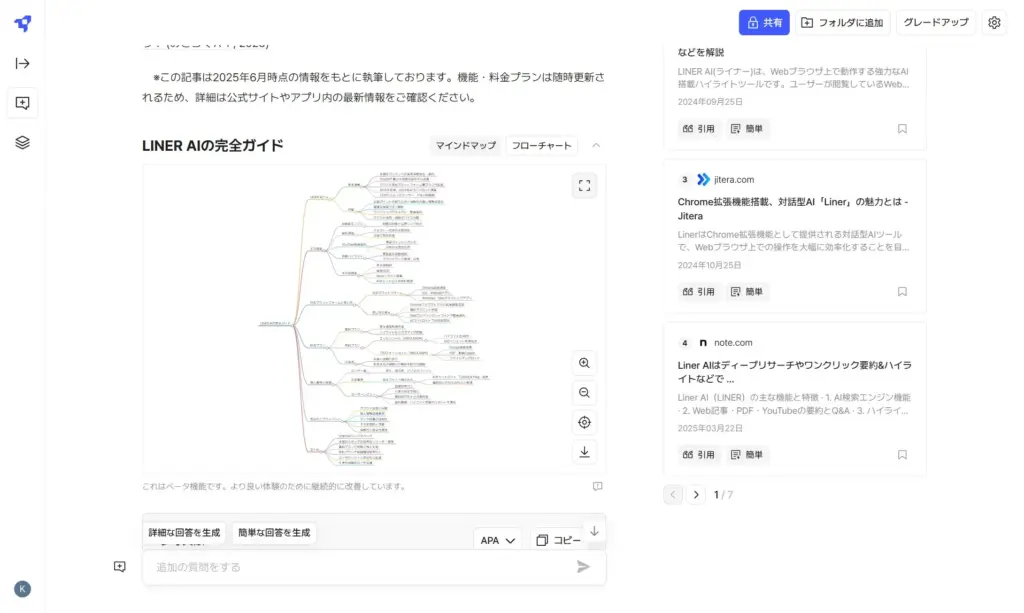
Task: Jump to bottom with down arrow
Action: [x=594, y=531]
